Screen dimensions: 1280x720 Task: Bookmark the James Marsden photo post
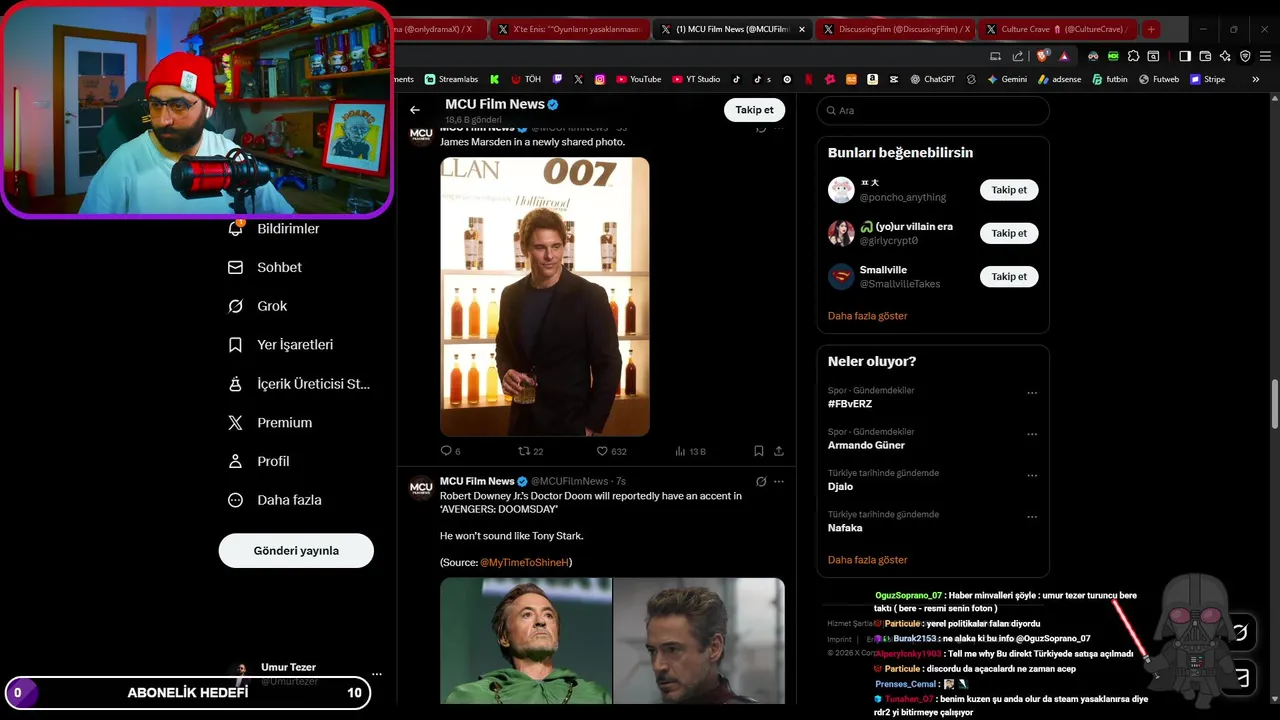click(759, 451)
